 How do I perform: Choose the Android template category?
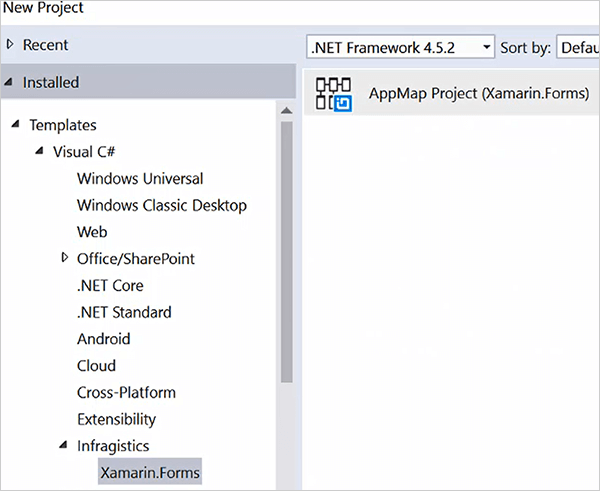(103, 339)
